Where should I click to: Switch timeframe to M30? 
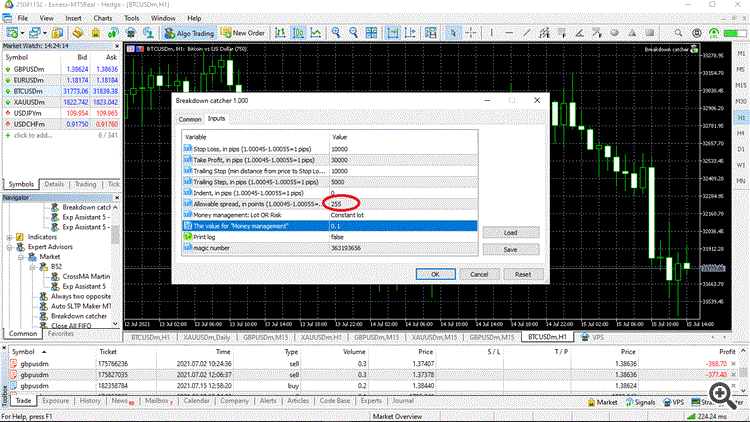(x=741, y=101)
